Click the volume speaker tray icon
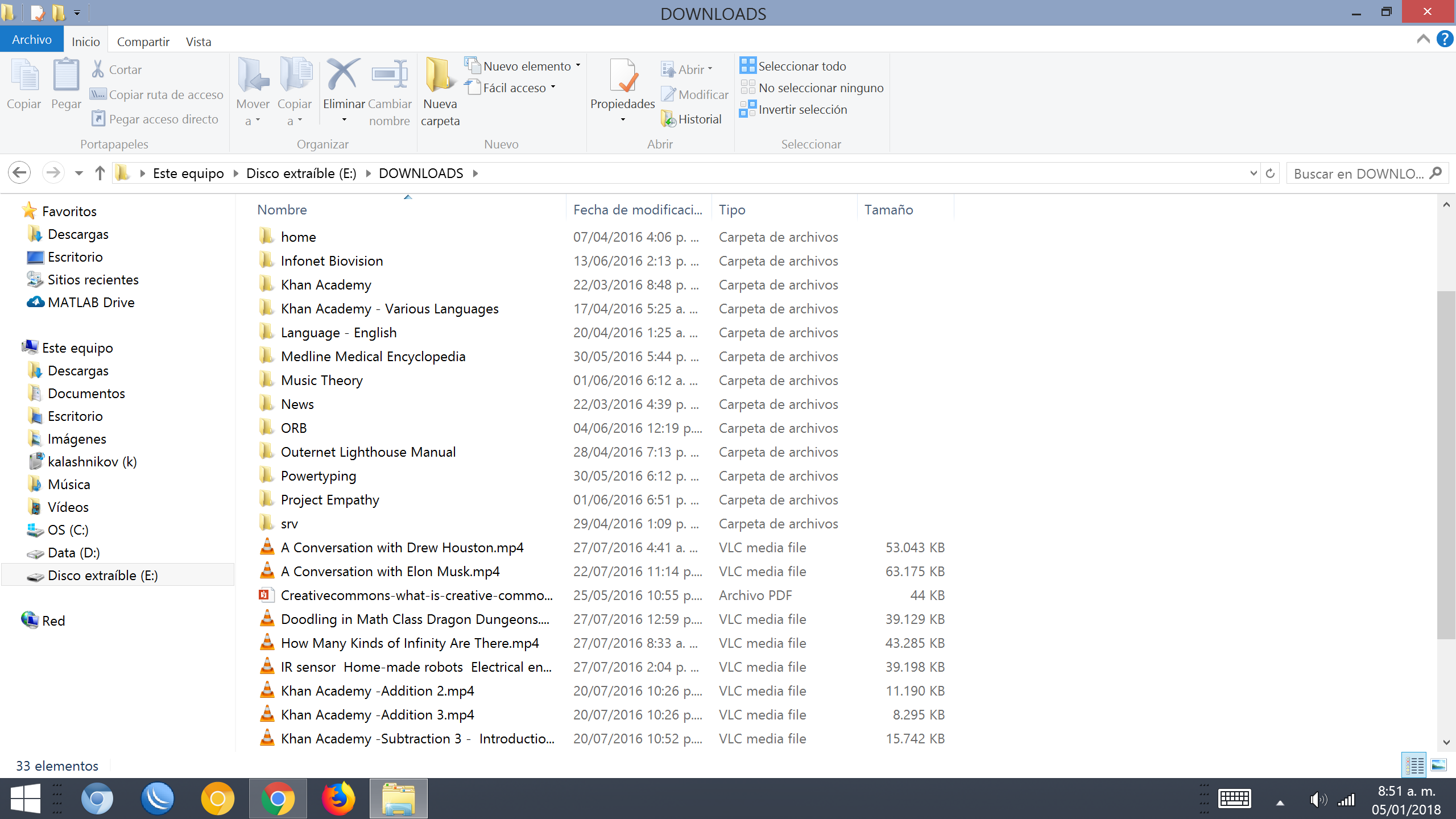1456x819 pixels. 1318,801
